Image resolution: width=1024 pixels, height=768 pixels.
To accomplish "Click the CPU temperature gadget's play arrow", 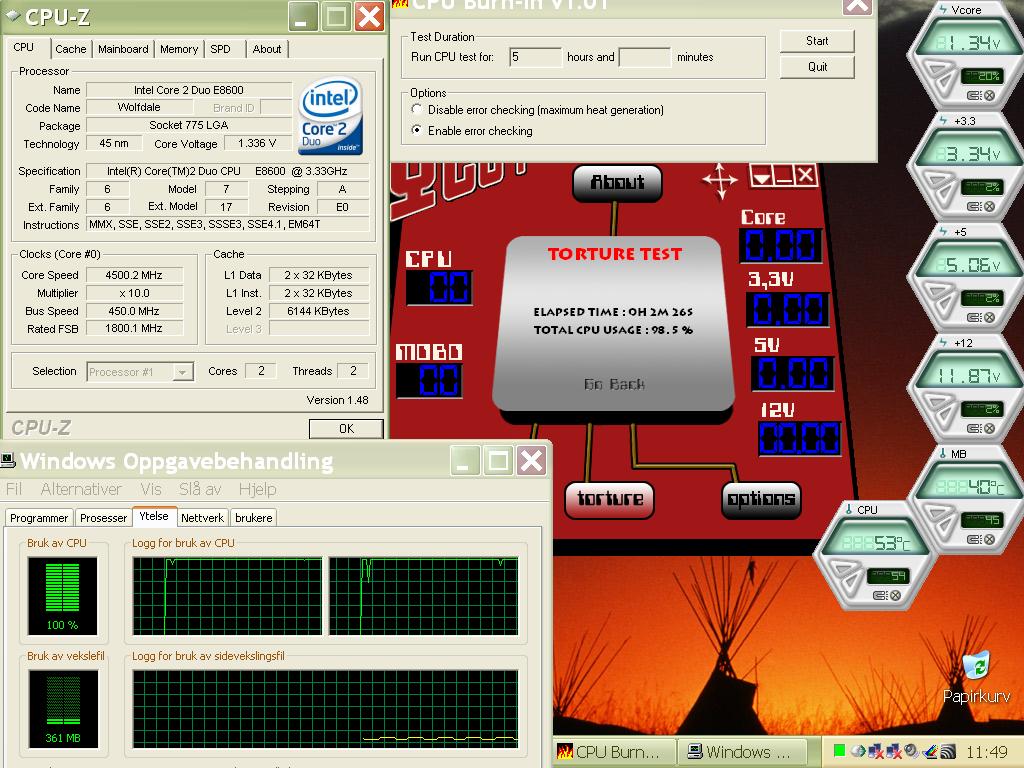I will (x=847, y=577).
